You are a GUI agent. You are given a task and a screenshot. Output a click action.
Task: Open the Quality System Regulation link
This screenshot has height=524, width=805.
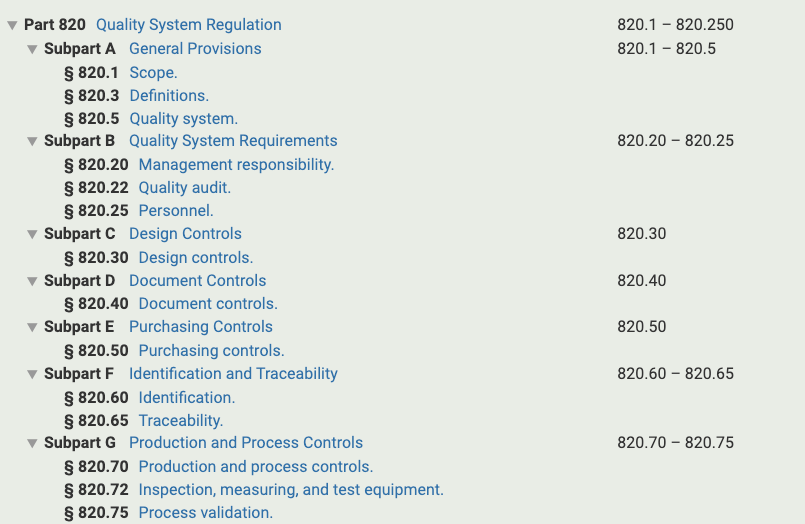tap(188, 25)
